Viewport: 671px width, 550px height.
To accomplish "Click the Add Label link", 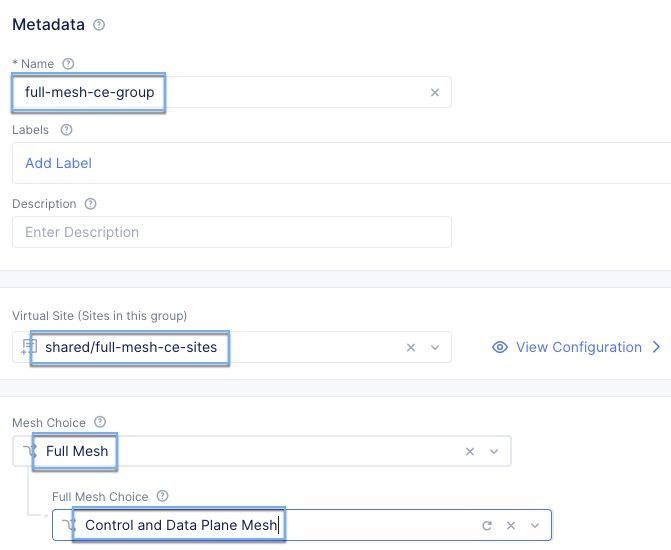I will point(58,163).
